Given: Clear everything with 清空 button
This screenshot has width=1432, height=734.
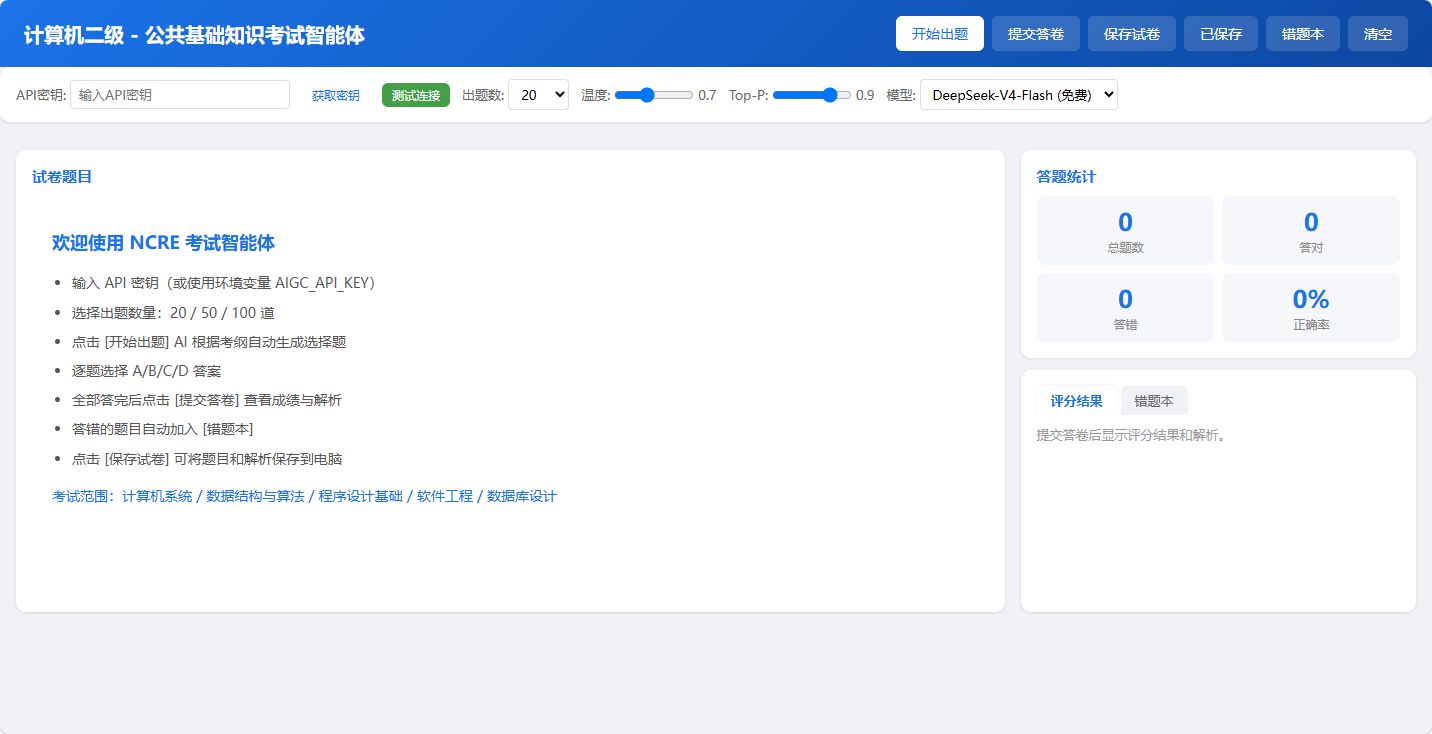Looking at the screenshot, I should coord(1378,34).
